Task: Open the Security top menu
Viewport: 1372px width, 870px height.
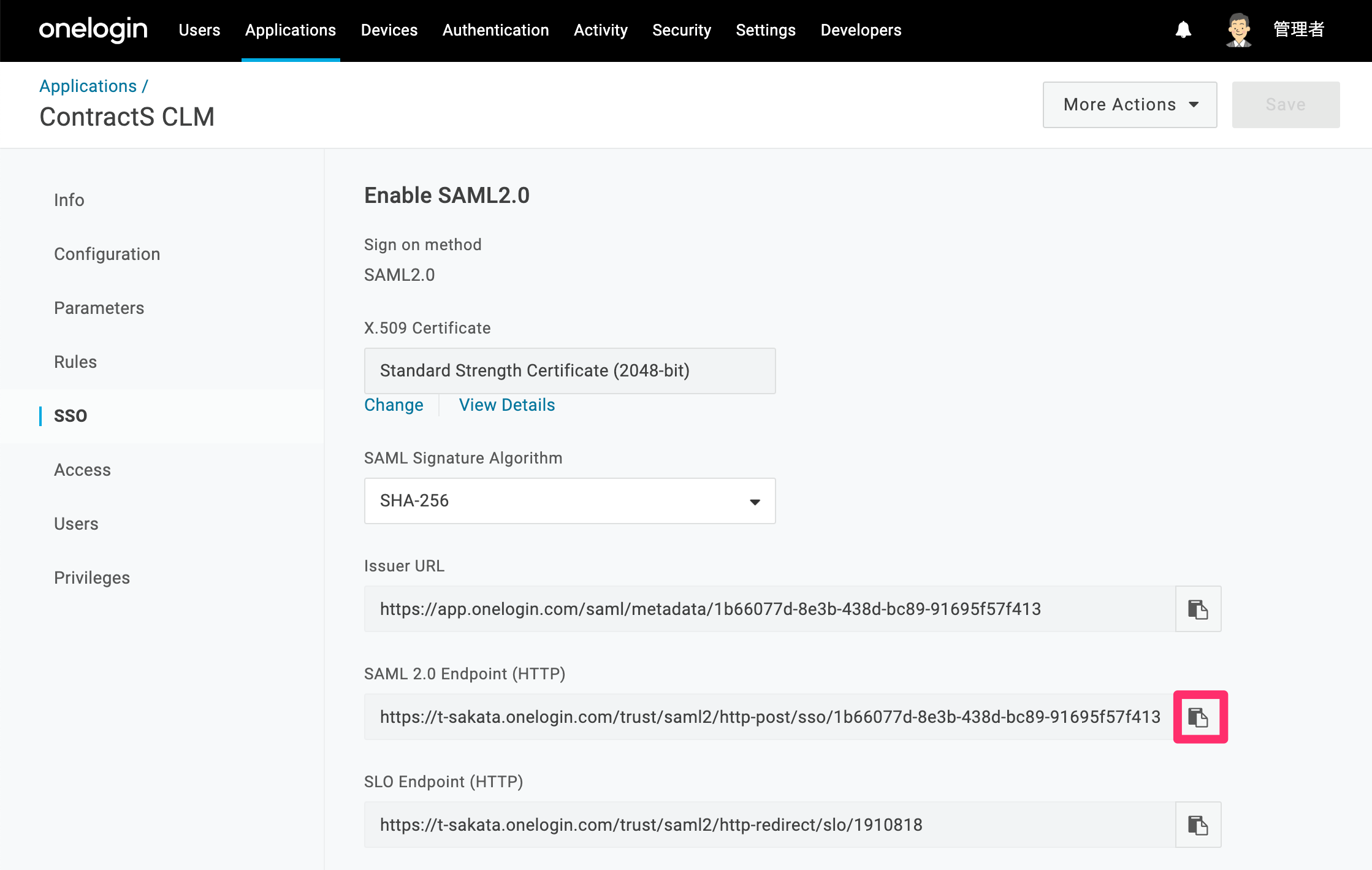Action: coord(682,30)
